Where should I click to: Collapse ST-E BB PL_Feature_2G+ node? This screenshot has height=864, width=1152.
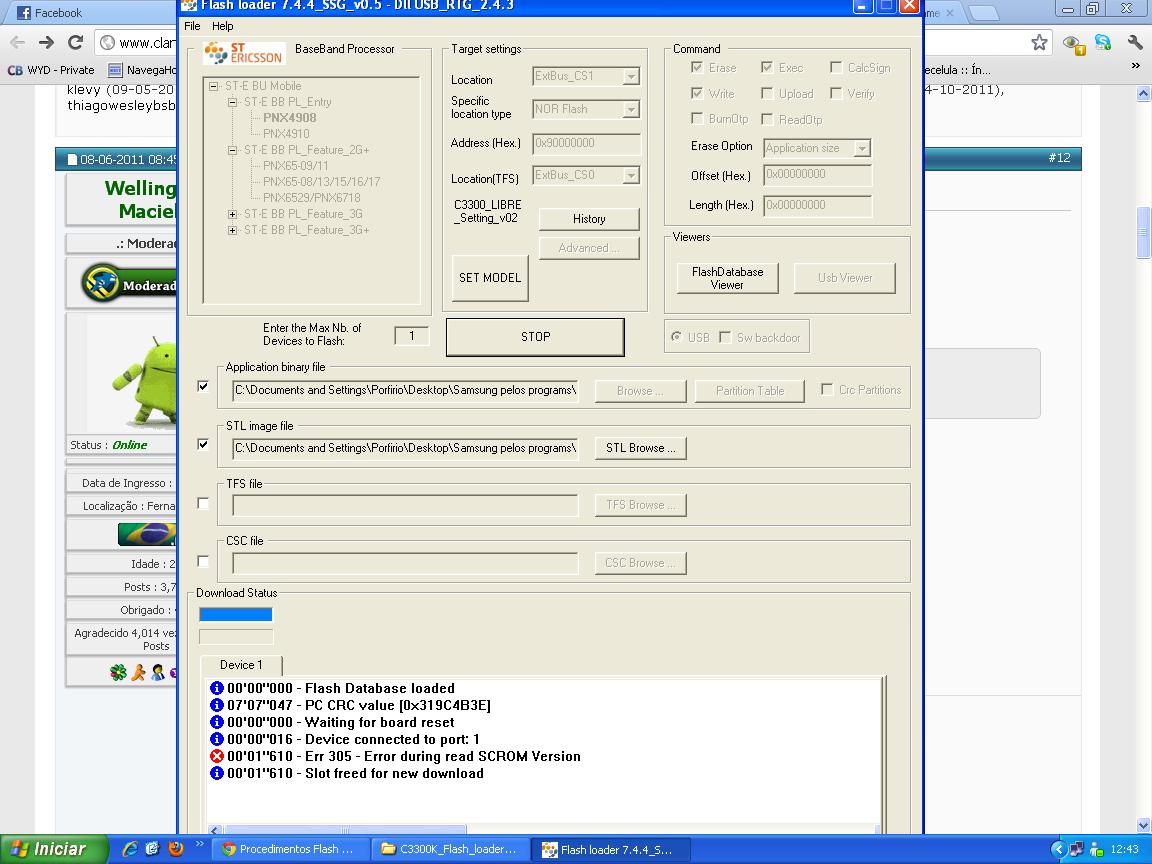tap(232, 150)
